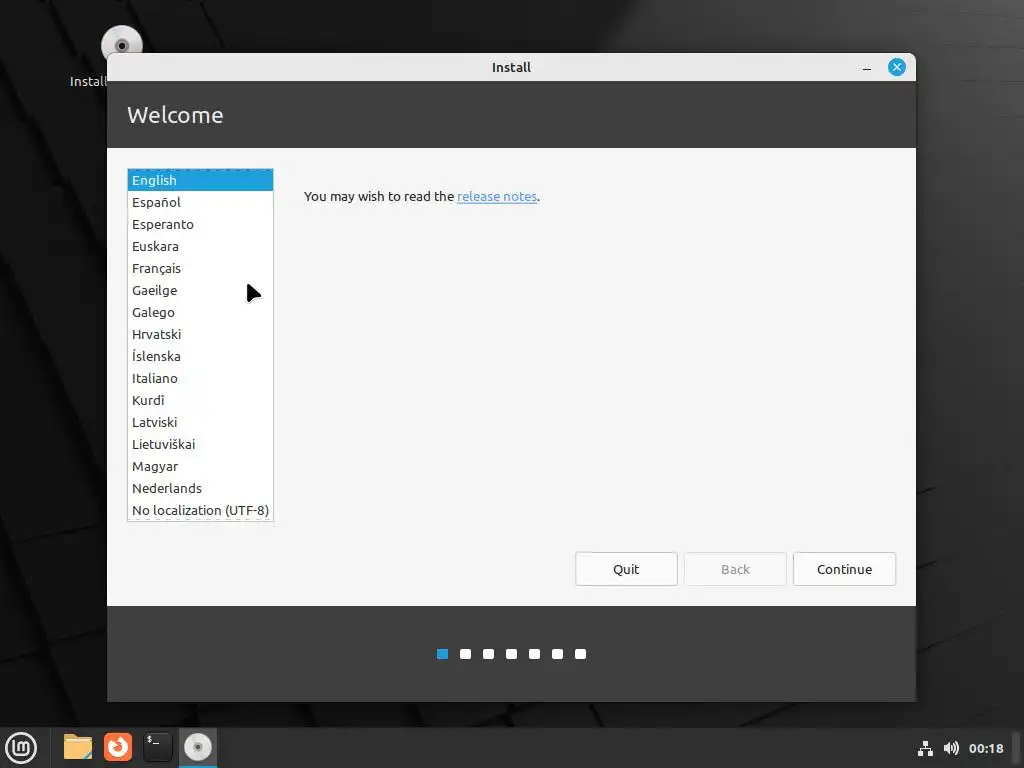Minimize the Install window
The width and height of the screenshot is (1024, 768).
coord(867,67)
